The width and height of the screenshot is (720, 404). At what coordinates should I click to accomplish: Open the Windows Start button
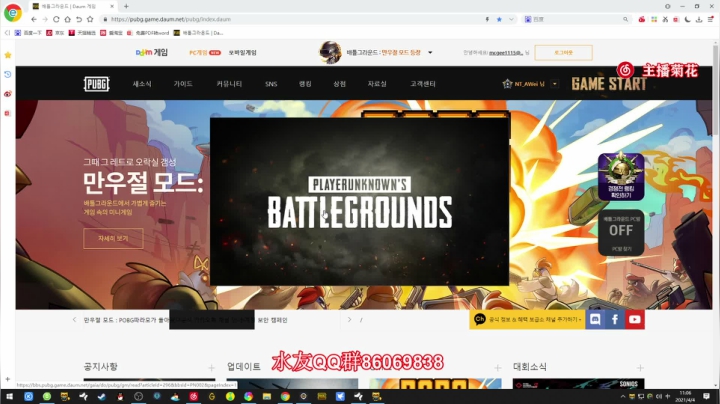(x=9, y=396)
